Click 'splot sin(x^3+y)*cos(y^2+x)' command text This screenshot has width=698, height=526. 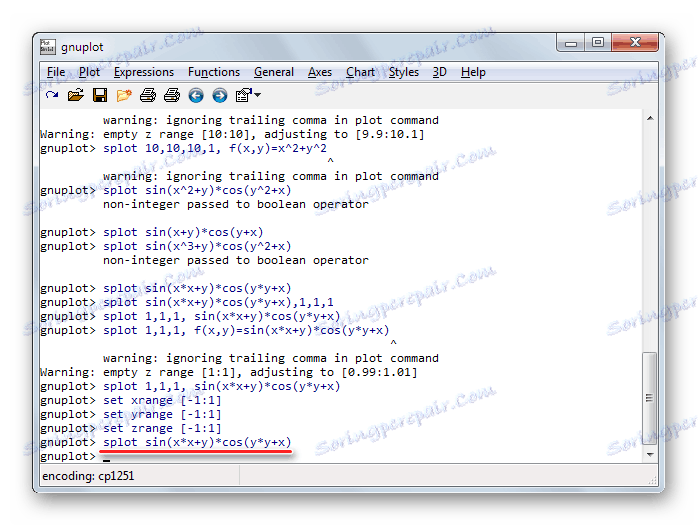pos(197,247)
